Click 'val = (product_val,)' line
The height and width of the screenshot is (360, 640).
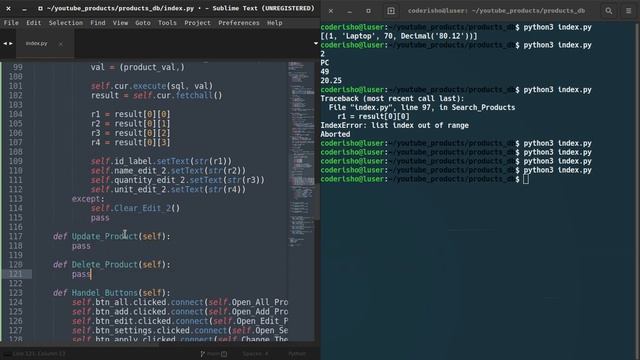pos(138,67)
